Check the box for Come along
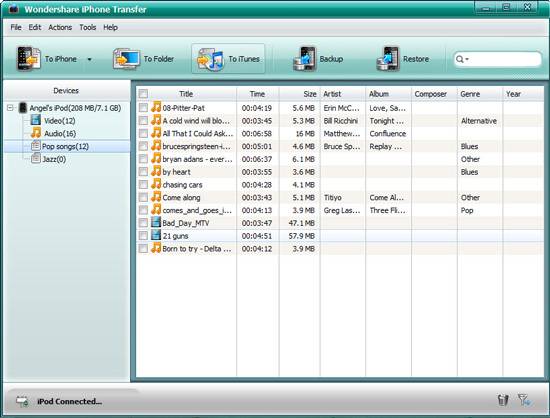 point(143,197)
